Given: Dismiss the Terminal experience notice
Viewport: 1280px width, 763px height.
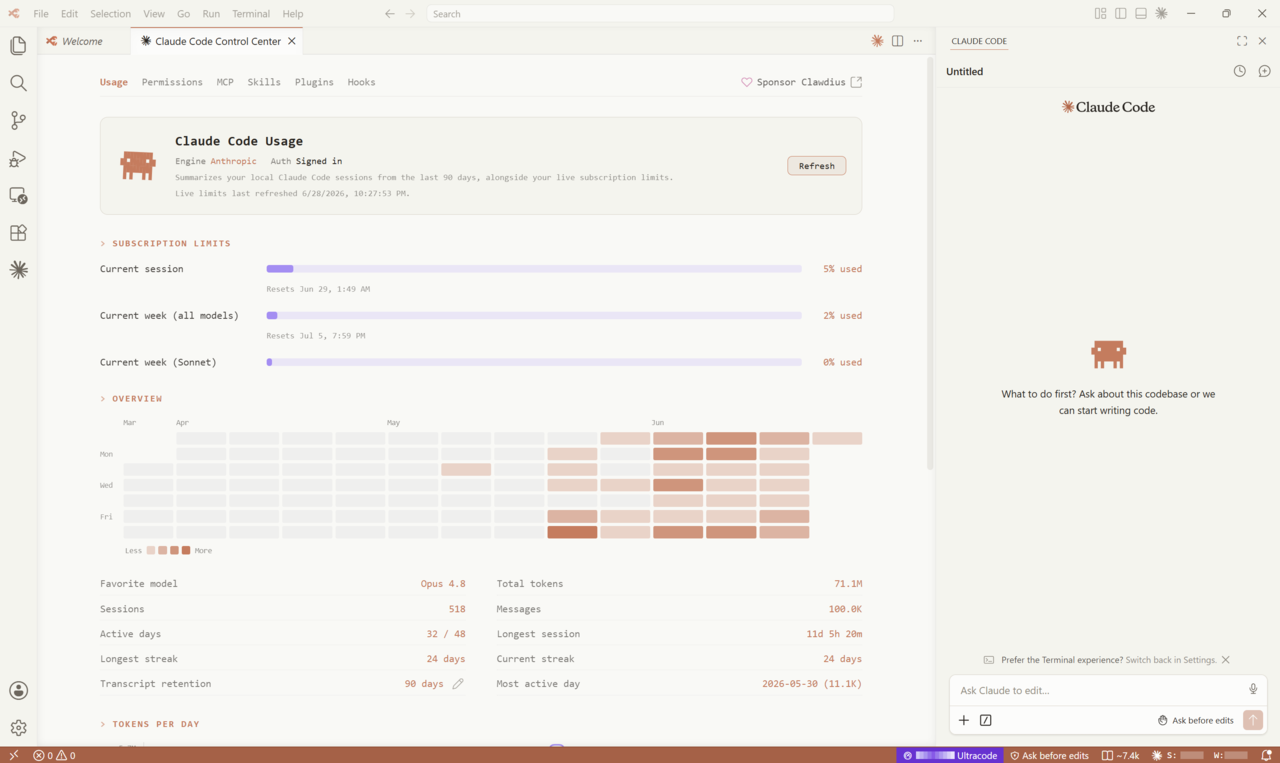Looking at the screenshot, I should tap(1225, 660).
